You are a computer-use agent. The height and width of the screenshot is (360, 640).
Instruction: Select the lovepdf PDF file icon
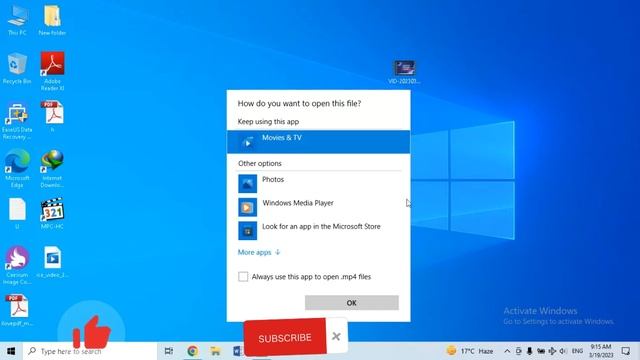point(17,310)
